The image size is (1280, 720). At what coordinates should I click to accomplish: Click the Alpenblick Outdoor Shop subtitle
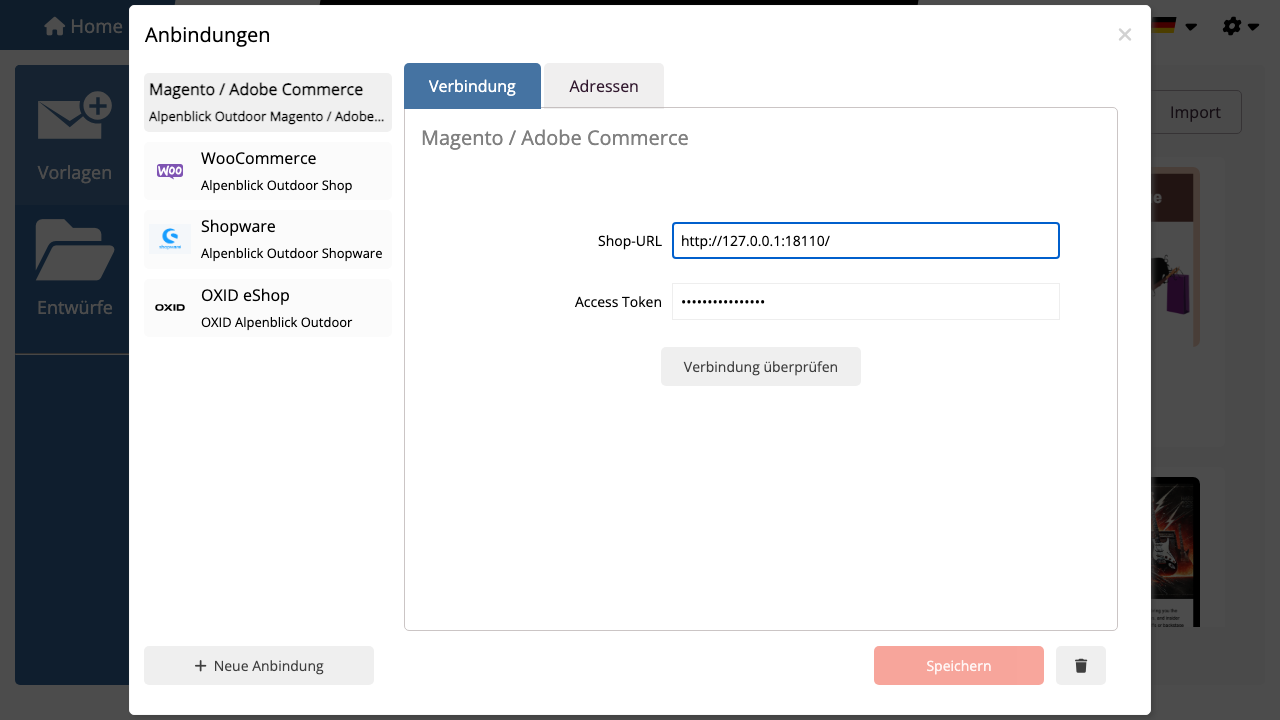coord(277,185)
